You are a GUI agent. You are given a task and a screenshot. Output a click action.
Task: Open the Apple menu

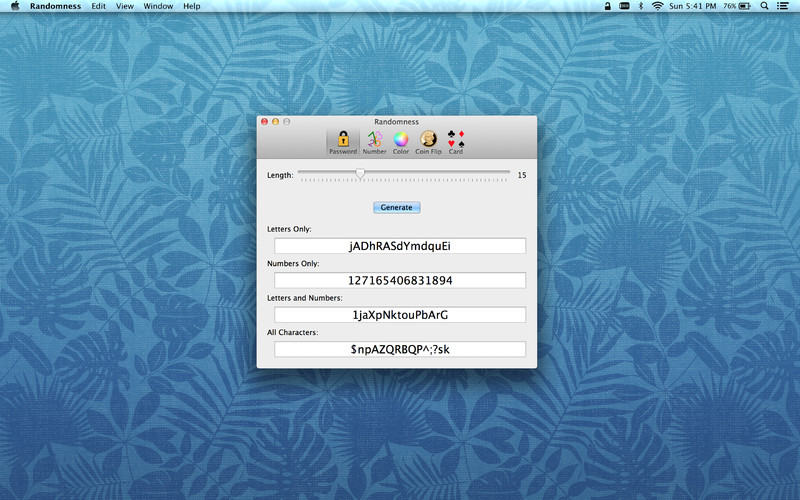14,6
